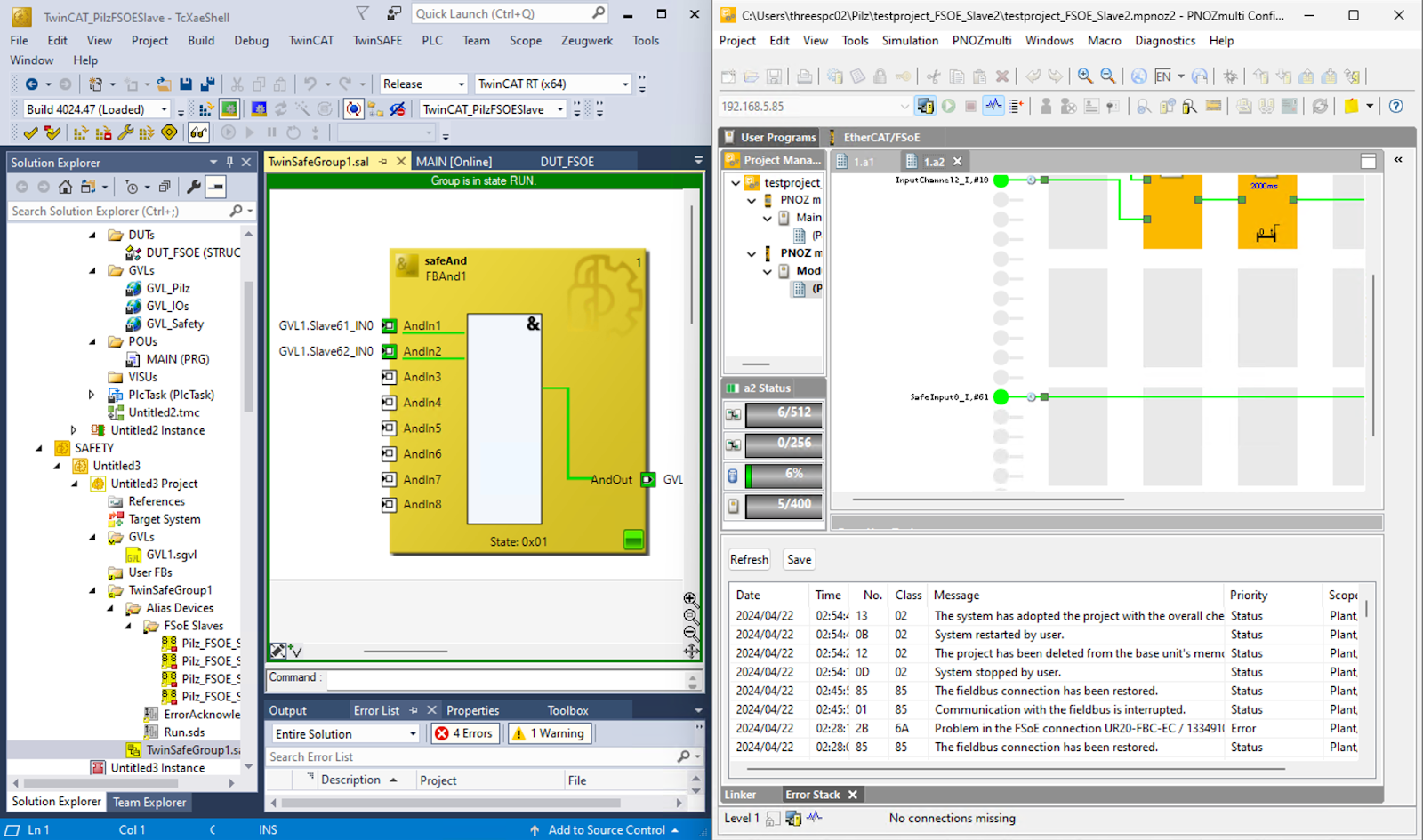1423x840 pixels.
Task: Click the Help question mark icon in PNOZmulti
Action: pos(1396,106)
